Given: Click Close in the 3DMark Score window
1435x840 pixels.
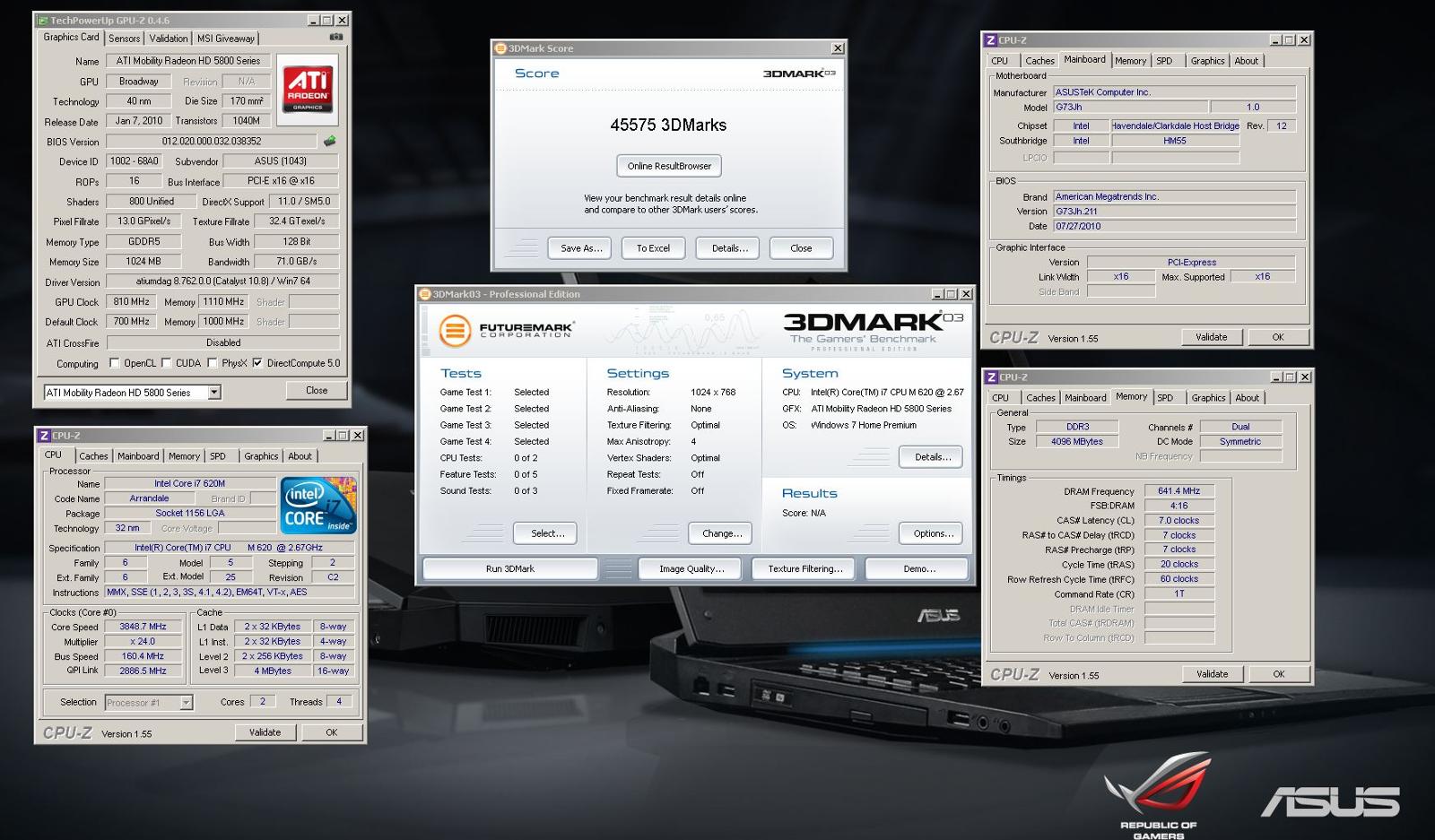Looking at the screenshot, I should (x=801, y=248).
